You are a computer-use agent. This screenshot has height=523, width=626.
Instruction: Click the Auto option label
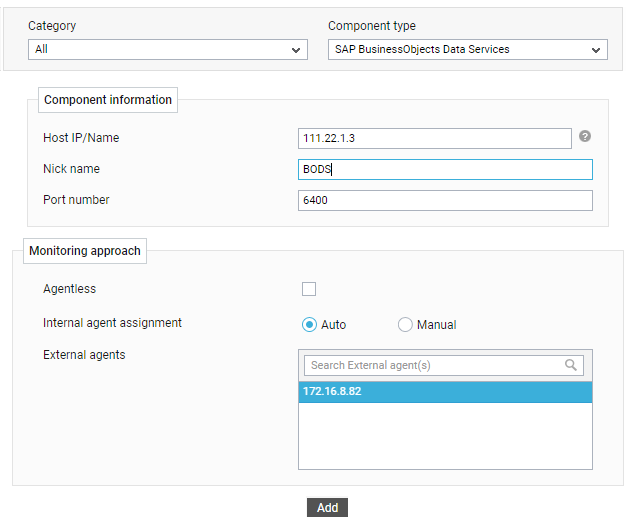tap(333, 325)
